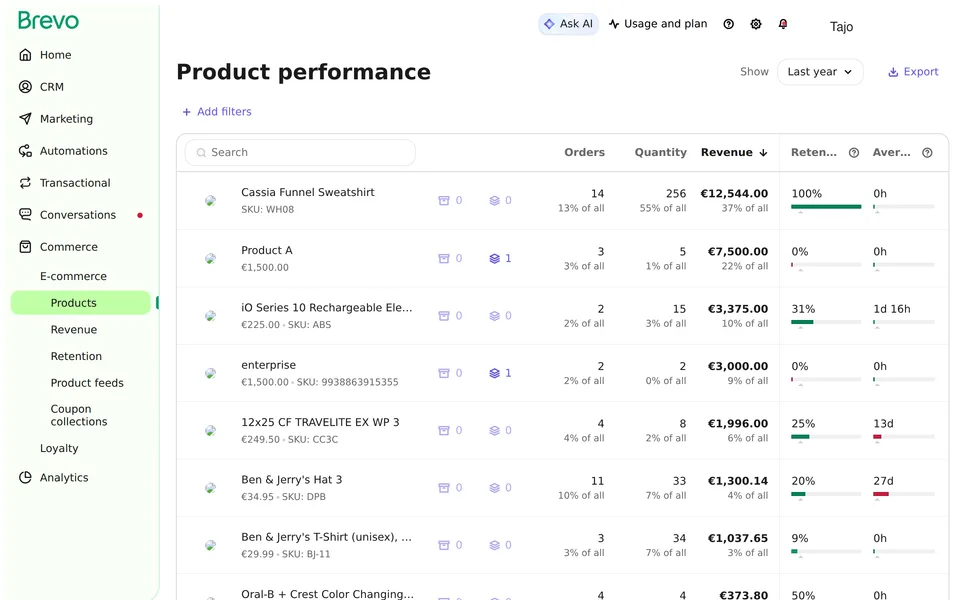Click the Transactional arrows icon
Screen dimensions: 960x600
point(25,182)
